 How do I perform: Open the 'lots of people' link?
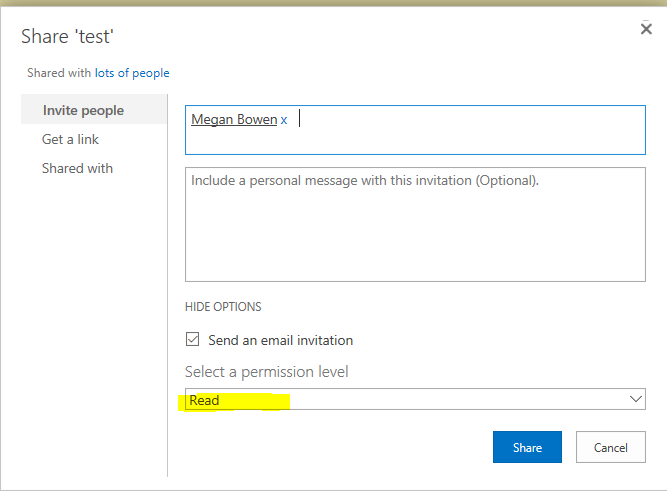132,73
